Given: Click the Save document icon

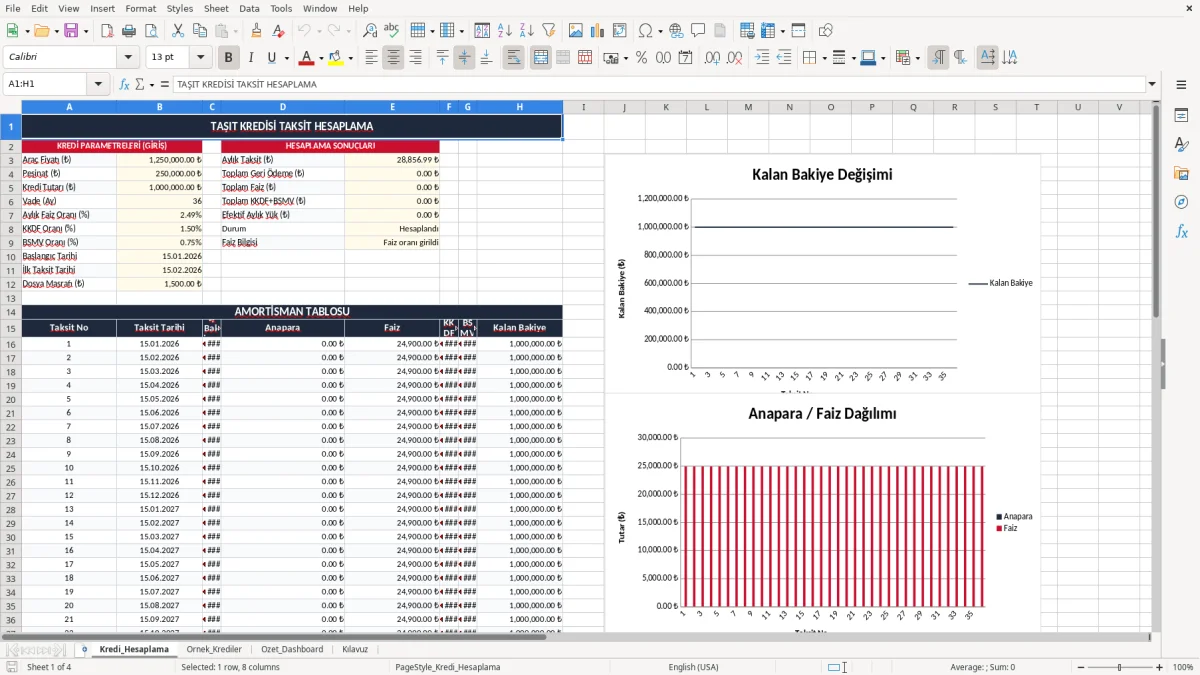Looking at the screenshot, I should click(x=71, y=31).
